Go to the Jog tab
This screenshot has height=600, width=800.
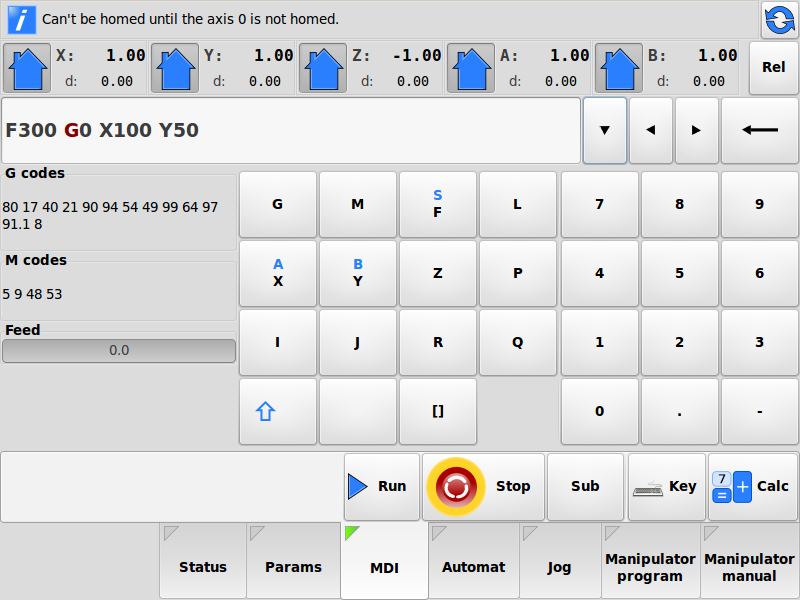560,560
